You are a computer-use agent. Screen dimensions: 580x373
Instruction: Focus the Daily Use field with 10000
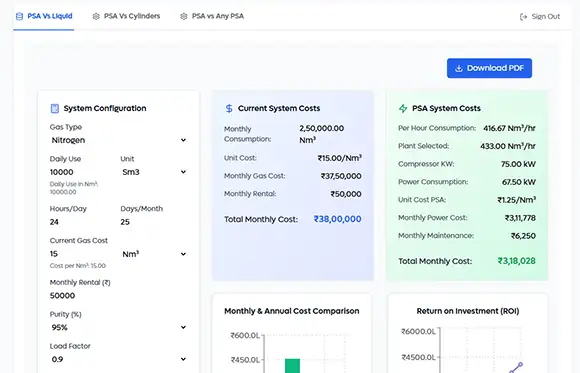click(82, 172)
